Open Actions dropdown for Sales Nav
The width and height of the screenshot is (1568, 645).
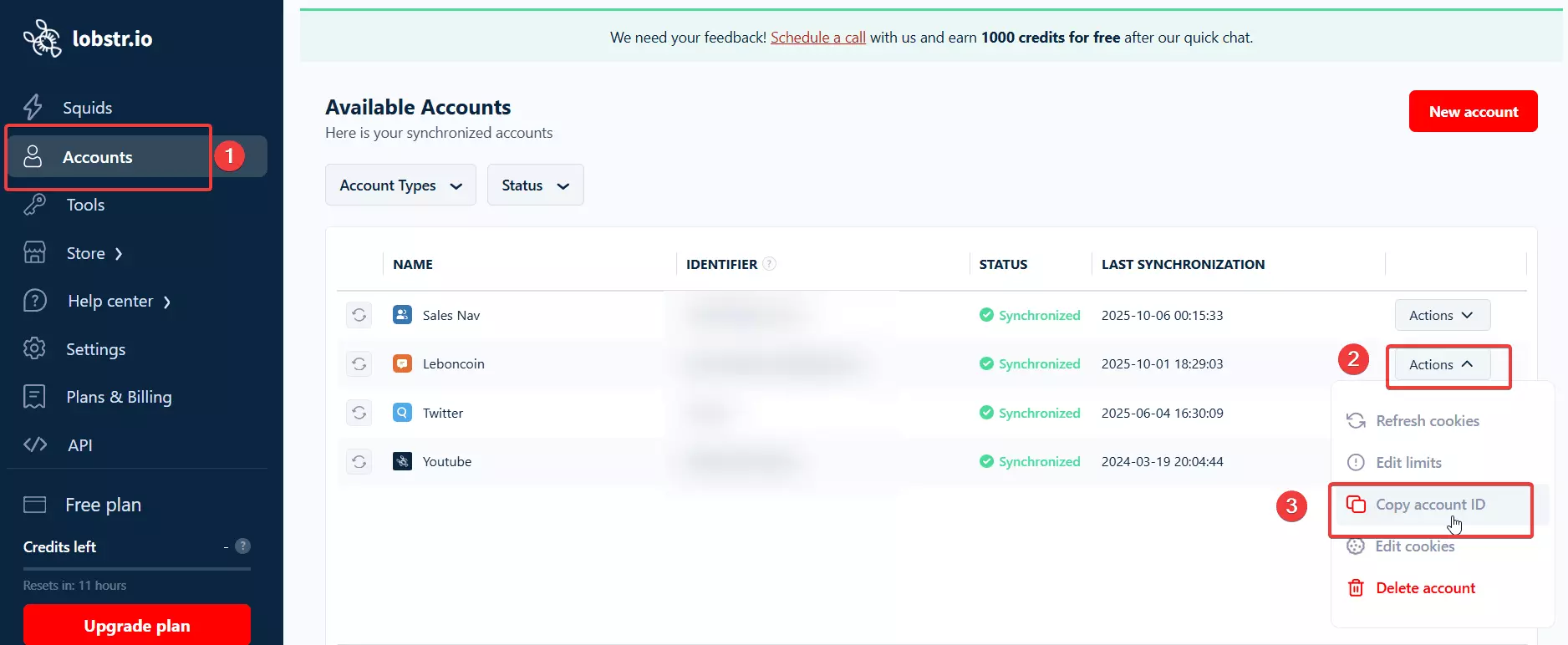click(x=1442, y=315)
